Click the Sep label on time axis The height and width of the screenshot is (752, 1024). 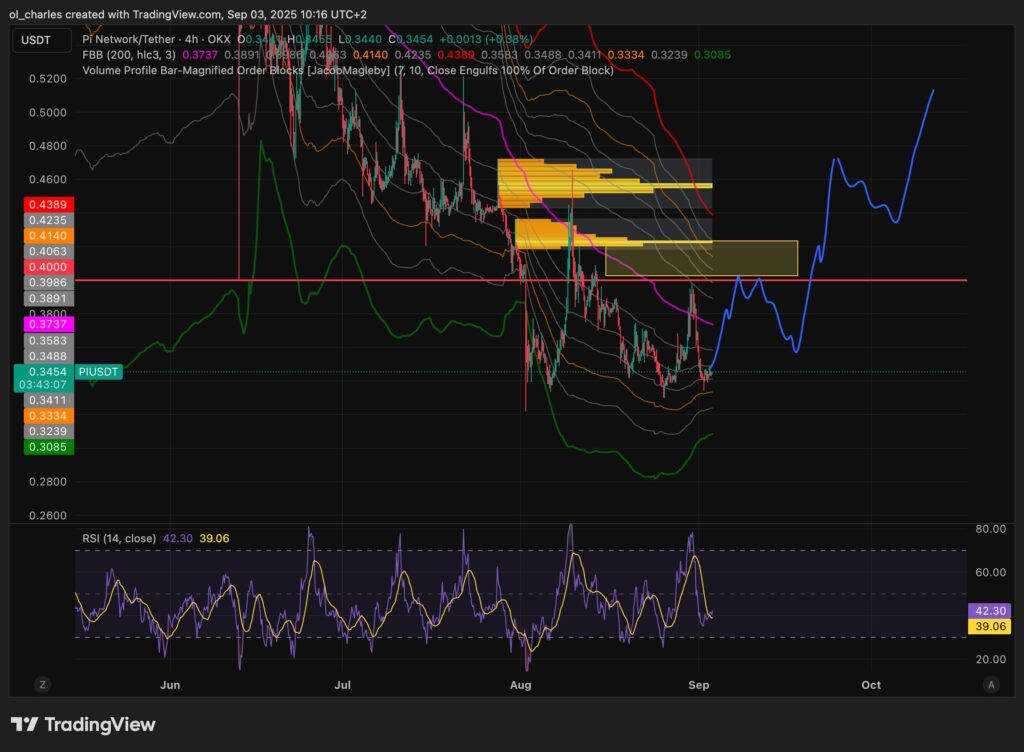pos(699,685)
